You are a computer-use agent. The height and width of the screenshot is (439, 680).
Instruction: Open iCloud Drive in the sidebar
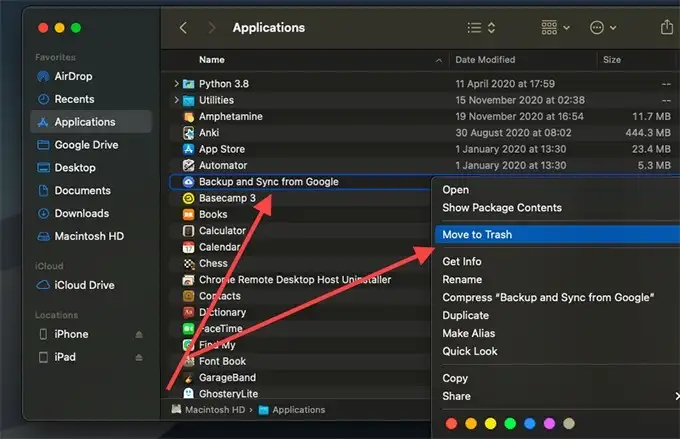click(x=91, y=285)
